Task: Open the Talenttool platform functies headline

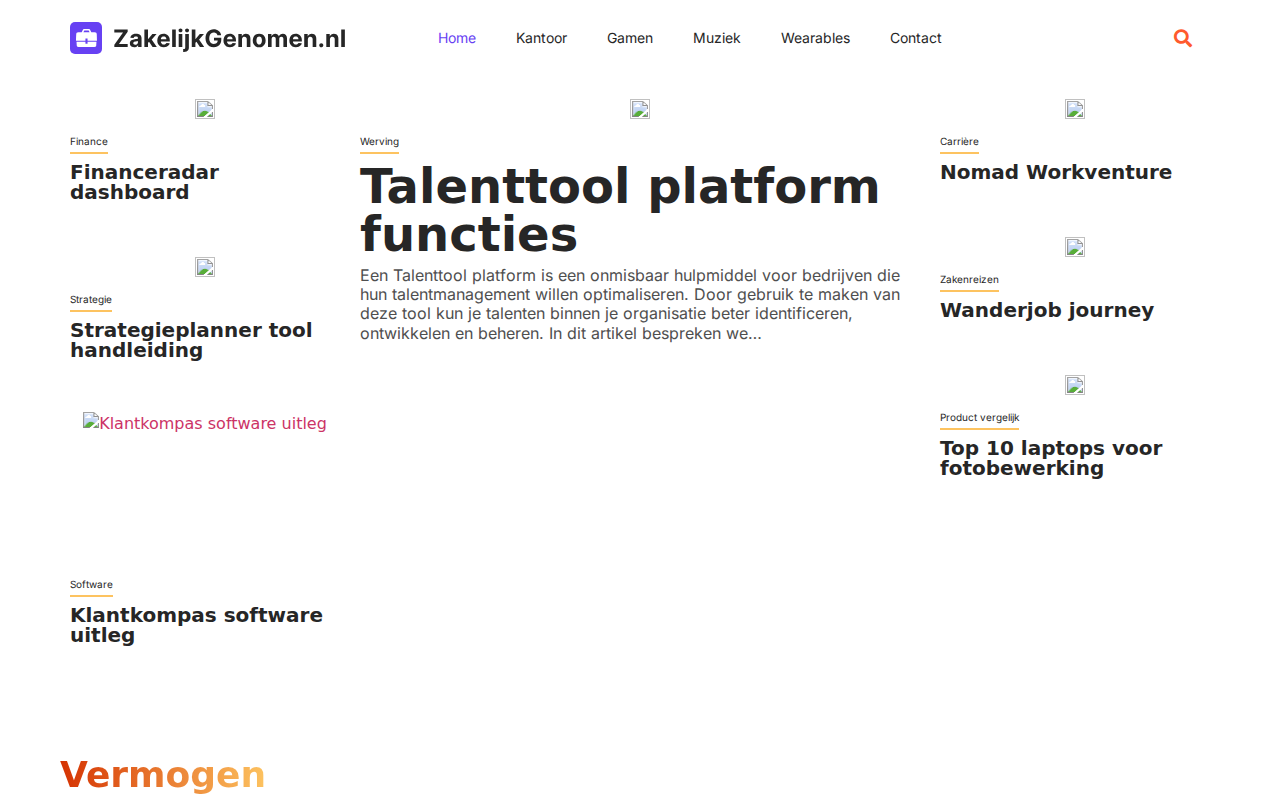Action: coord(620,211)
